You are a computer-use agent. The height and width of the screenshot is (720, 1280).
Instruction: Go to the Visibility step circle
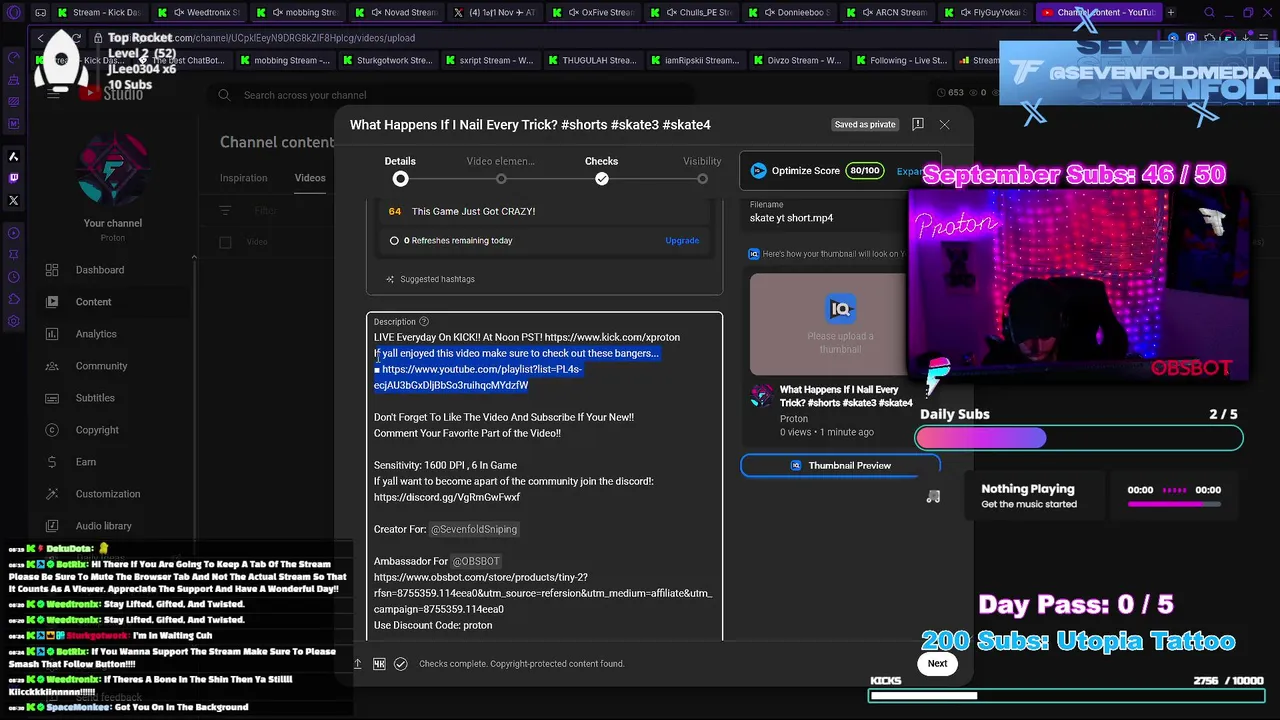(x=702, y=179)
